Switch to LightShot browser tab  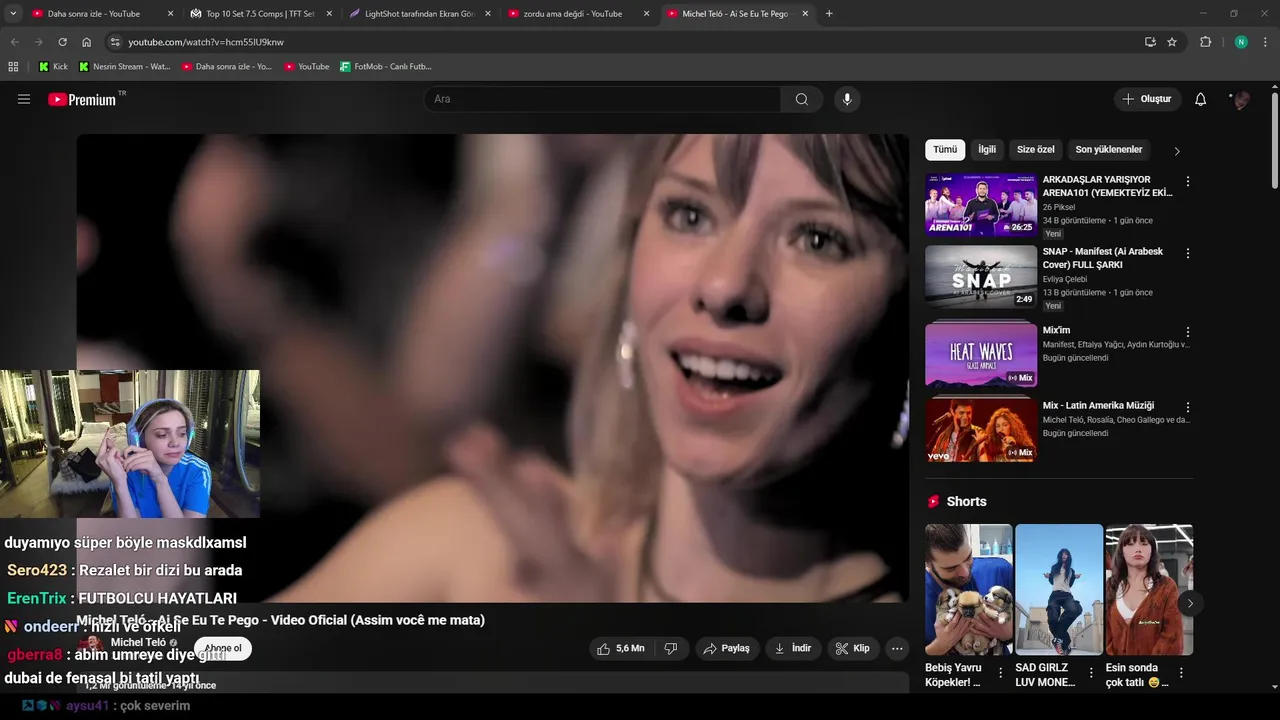[x=418, y=14]
